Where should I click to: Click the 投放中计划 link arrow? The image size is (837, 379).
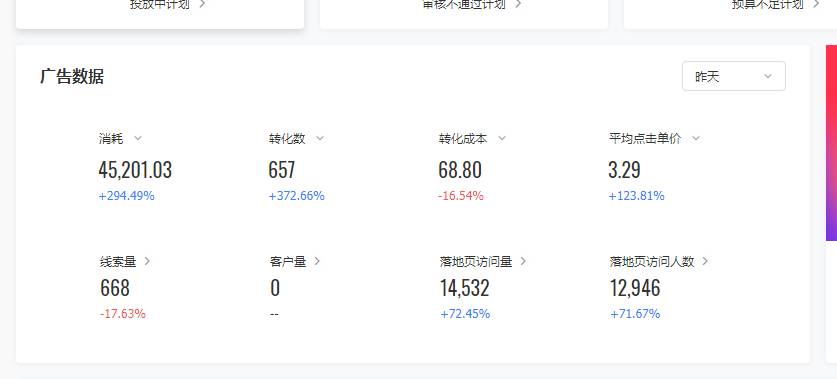pos(202,4)
